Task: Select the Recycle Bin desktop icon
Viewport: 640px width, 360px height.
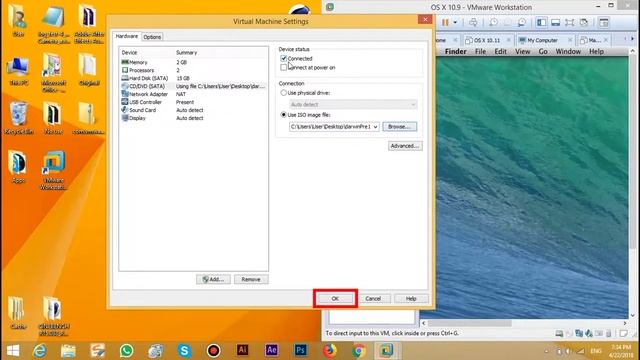Action: [18, 119]
